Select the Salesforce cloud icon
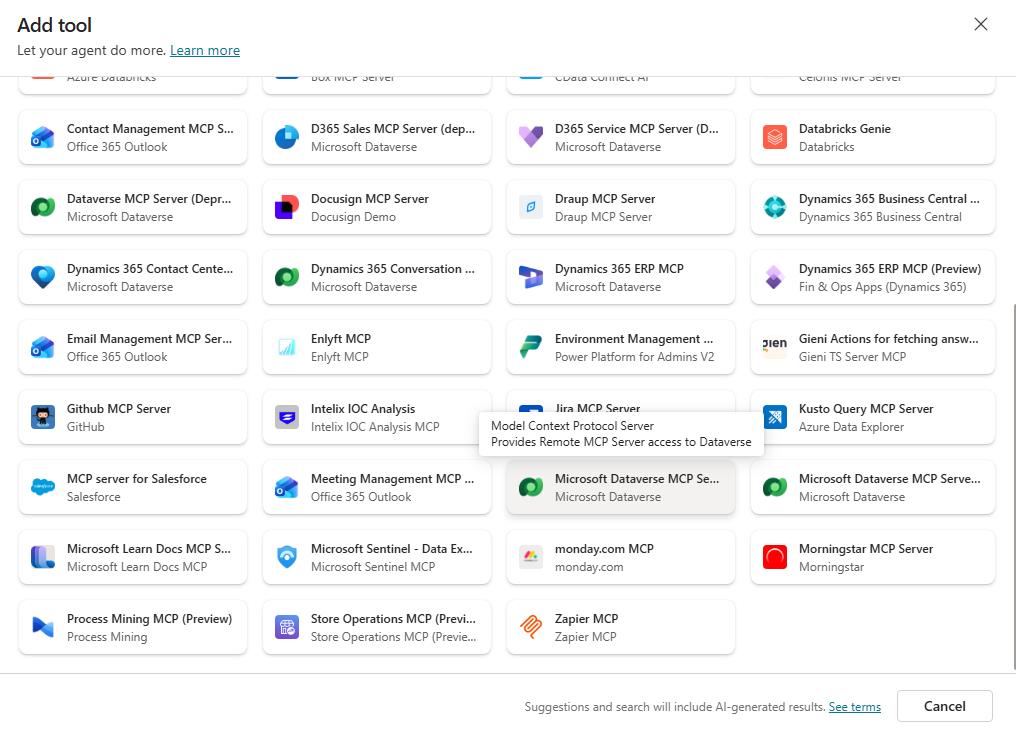The image size is (1016, 732). click(x=42, y=487)
